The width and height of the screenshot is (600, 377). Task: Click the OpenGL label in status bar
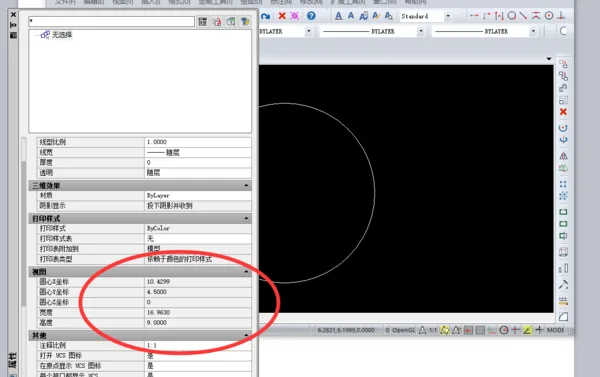[403, 330]
